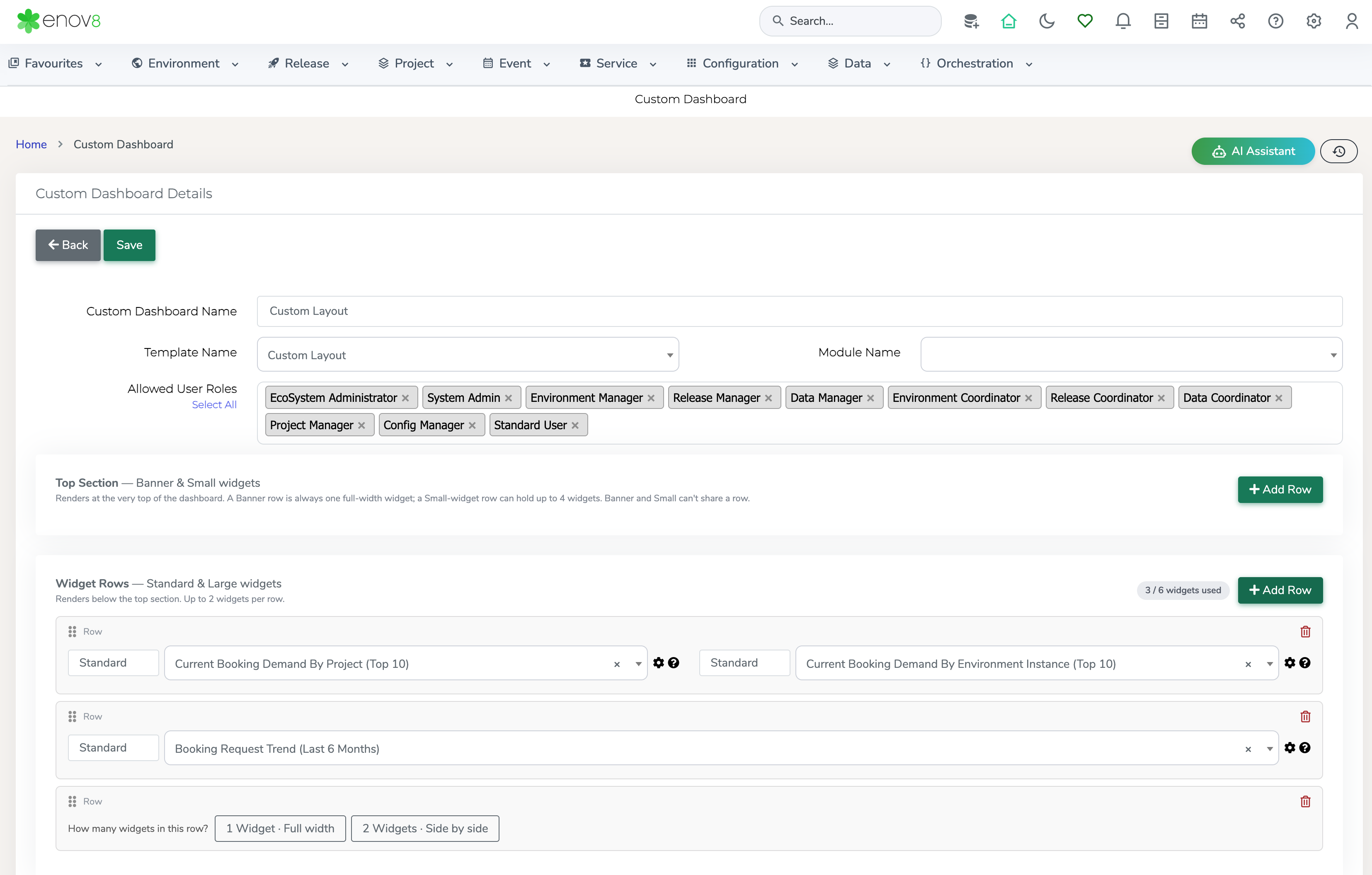1372x875 pixels.
Task: Configure Current Booking Demand By Project widget
Action: 659,662
